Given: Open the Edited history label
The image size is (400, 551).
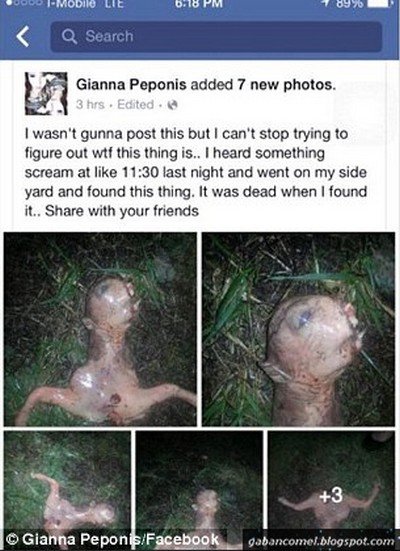Looking at the screenshot, I should (135, 105).
